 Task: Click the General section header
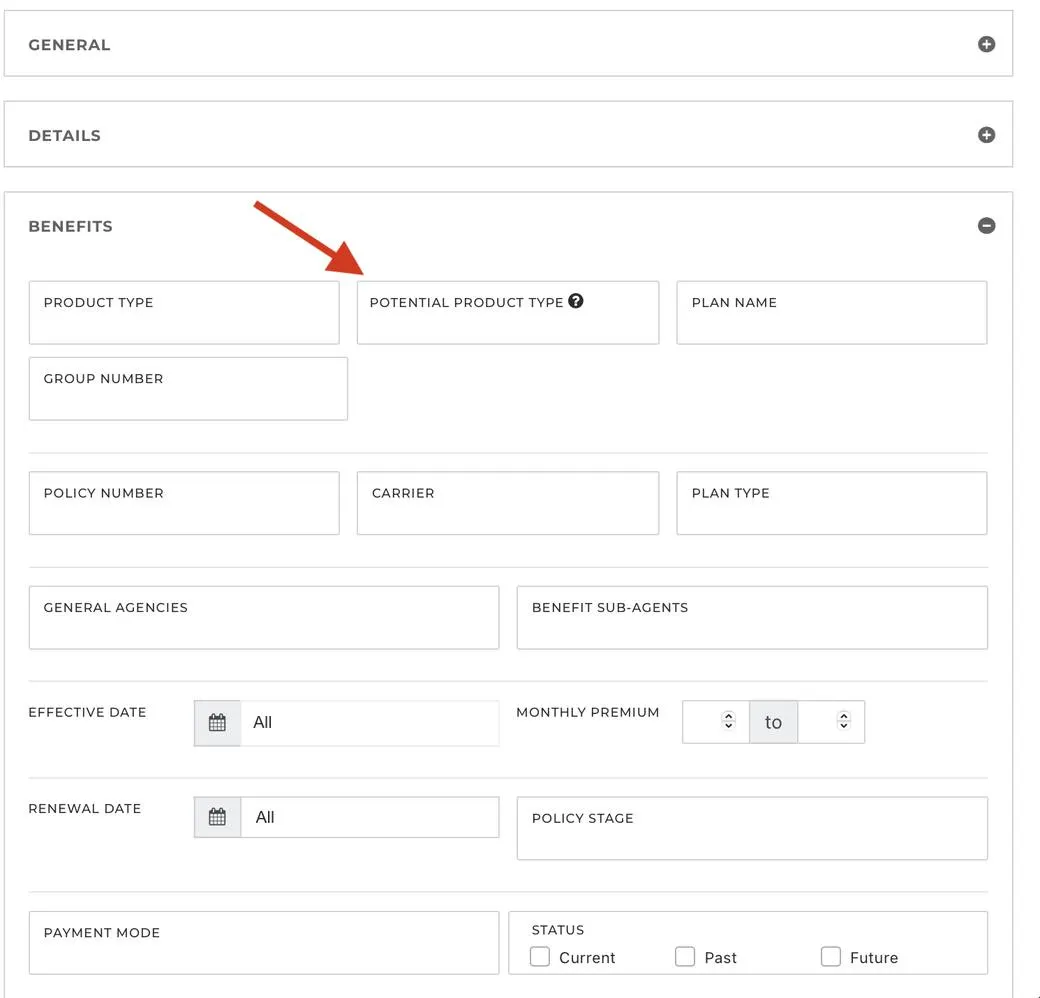(508, 44)
